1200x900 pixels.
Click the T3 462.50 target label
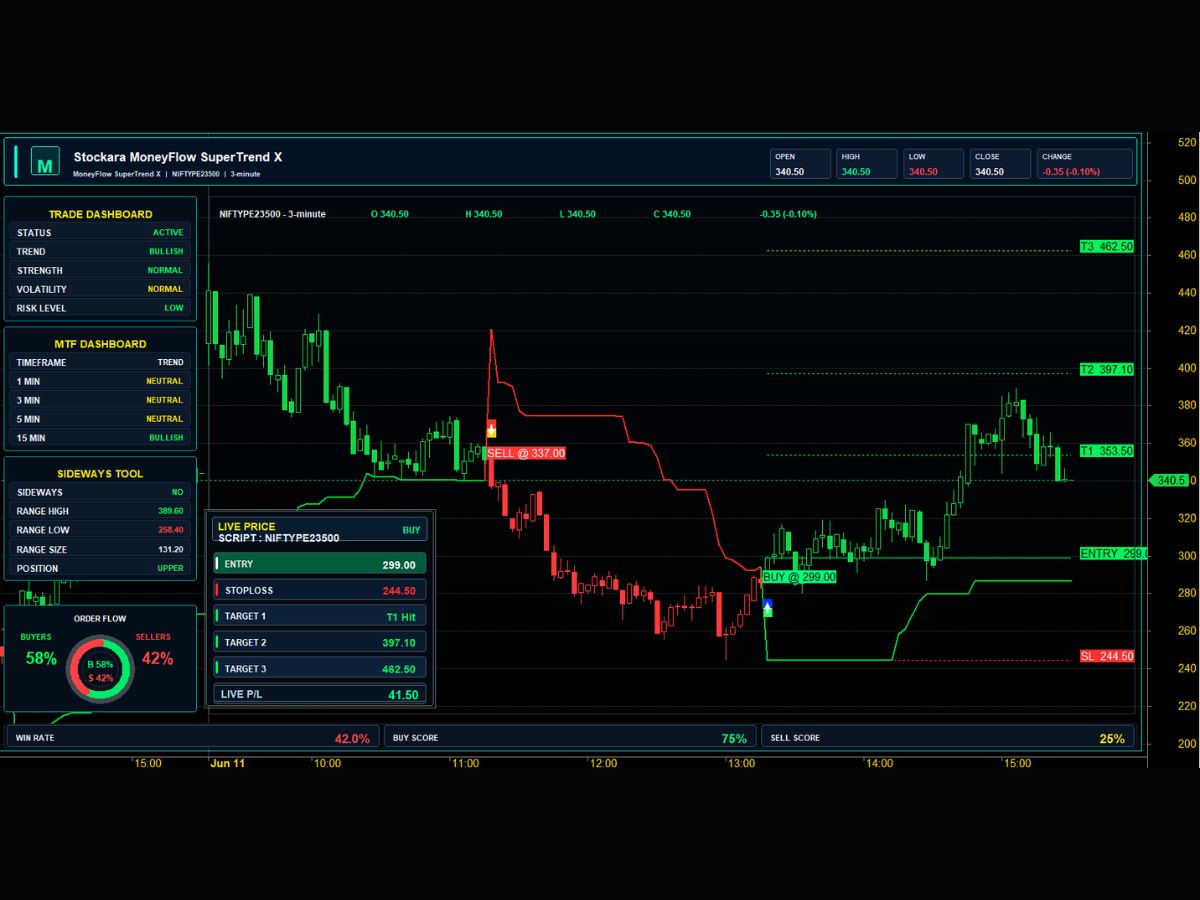pyautogui.click(x=1106, y=246)
